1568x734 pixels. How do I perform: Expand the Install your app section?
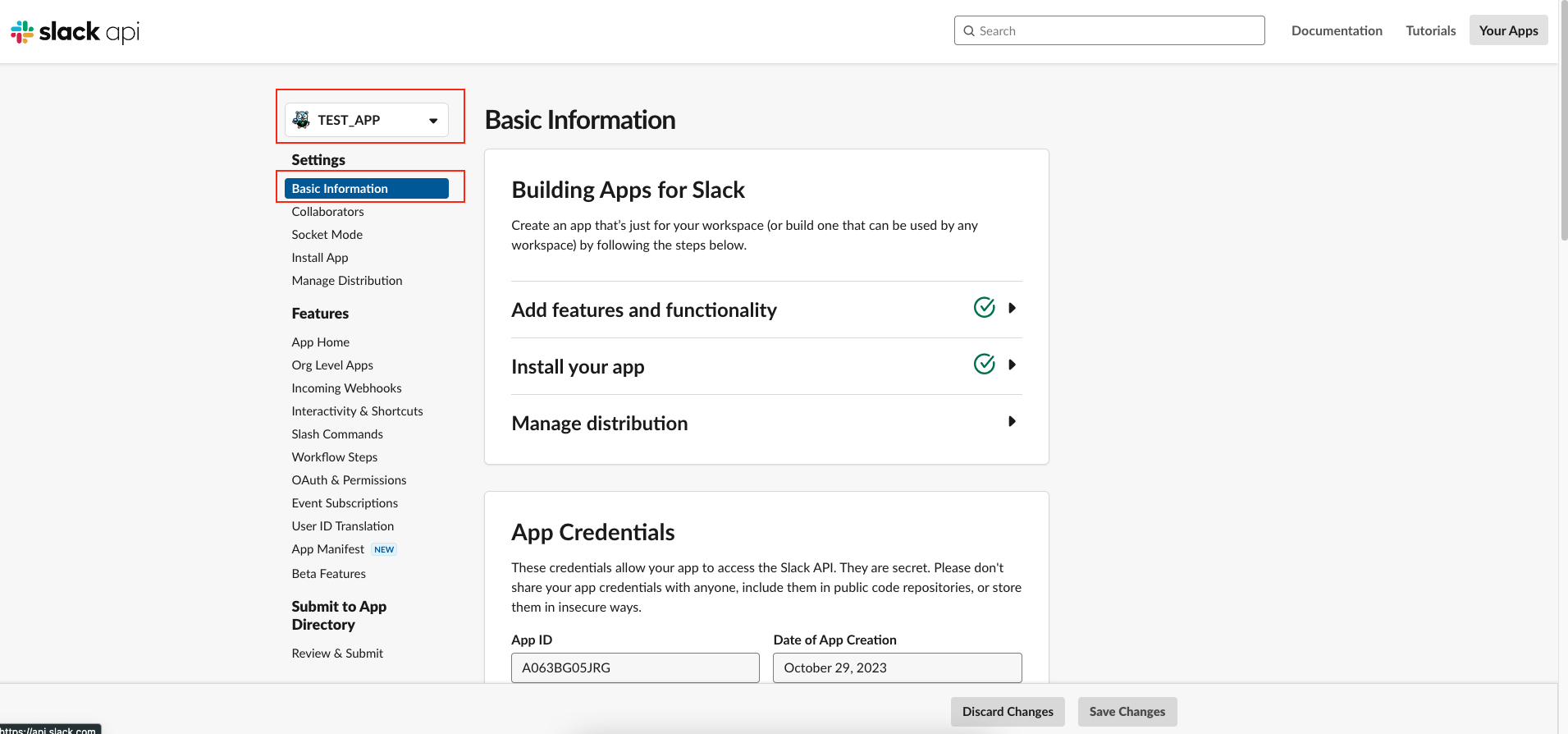pyautogui.click(x=766, y=366)
